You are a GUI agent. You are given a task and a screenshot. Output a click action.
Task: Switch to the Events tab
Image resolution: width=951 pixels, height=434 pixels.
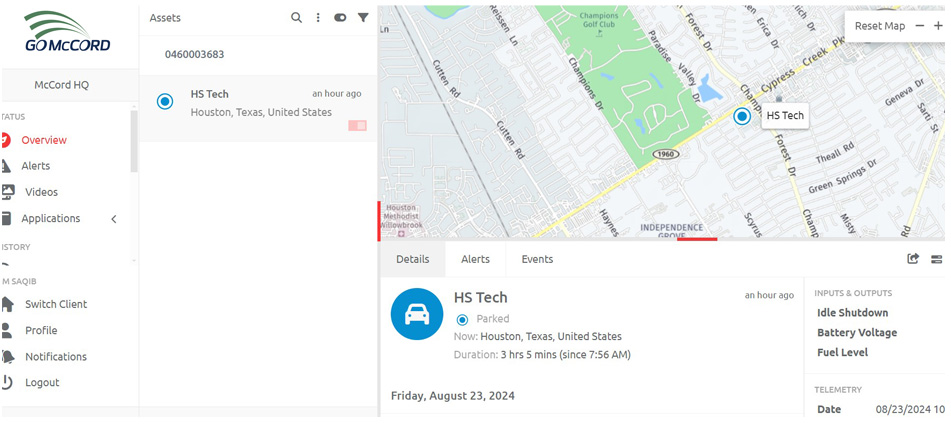tap(537, 259)
